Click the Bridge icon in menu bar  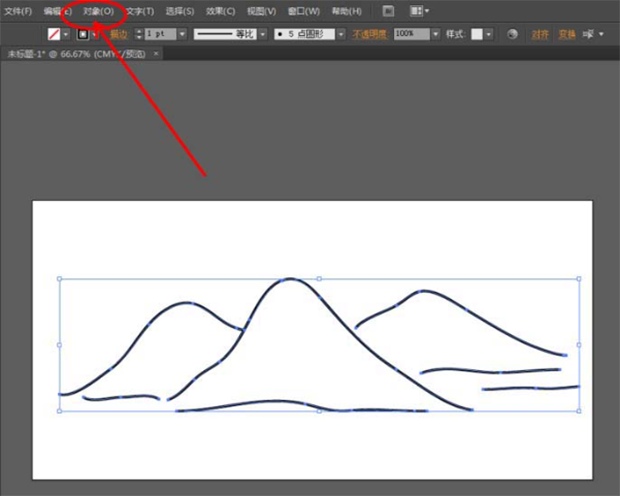pyautogui.click(x=388, y=11)
